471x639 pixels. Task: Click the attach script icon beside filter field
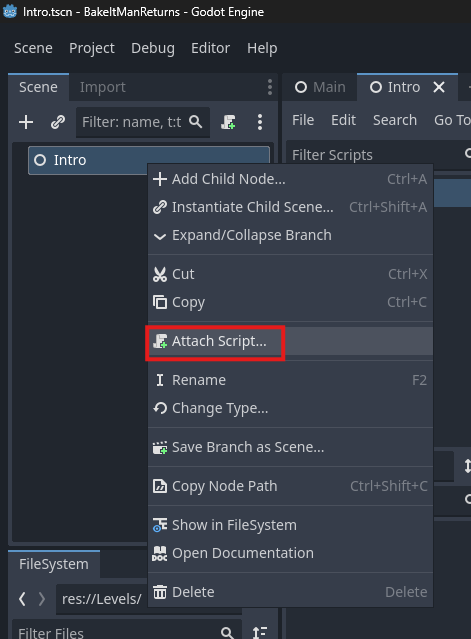228,122
